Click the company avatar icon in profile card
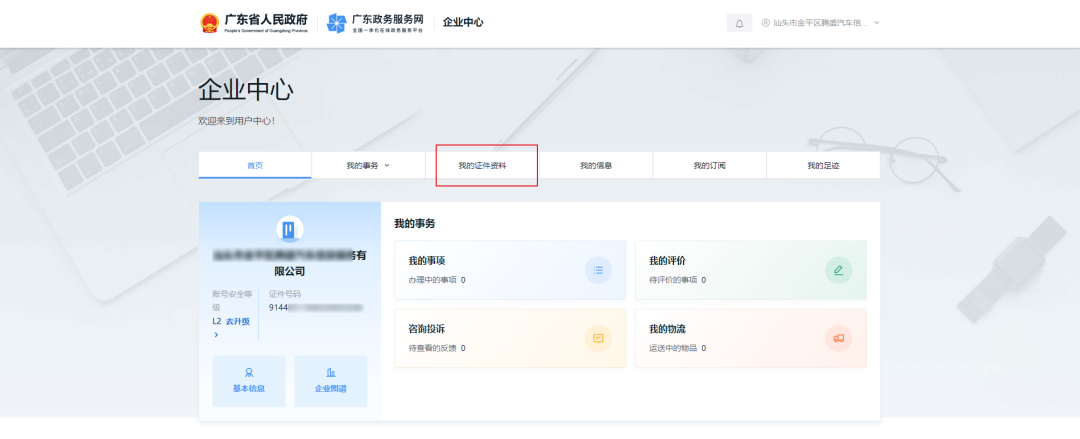 289,230
